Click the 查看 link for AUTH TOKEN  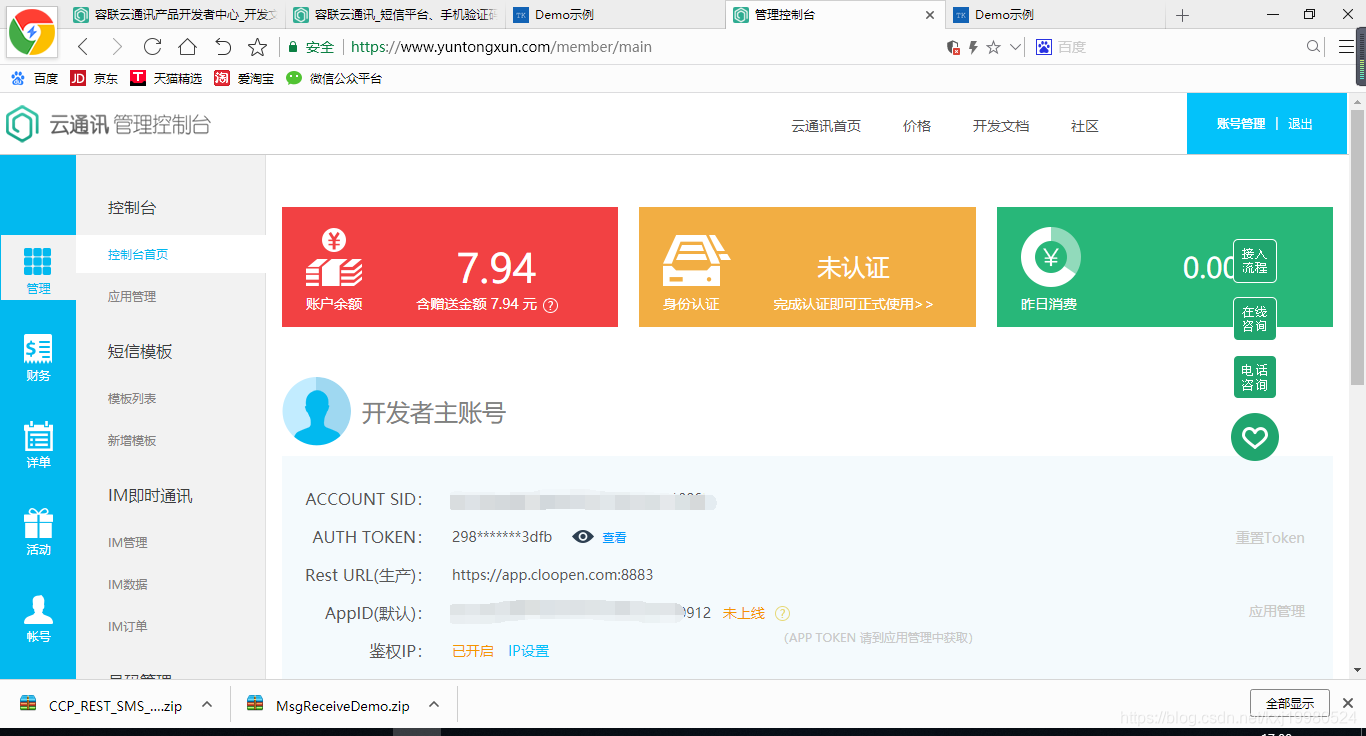coord(614,538)
